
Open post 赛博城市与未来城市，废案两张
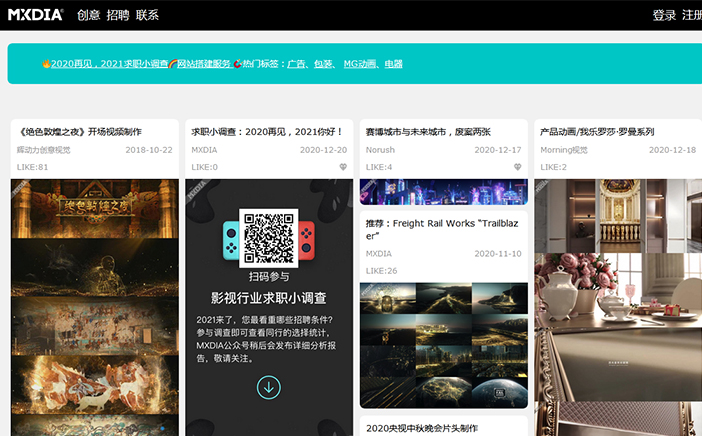pyautogui.click(x=428, y=132)
